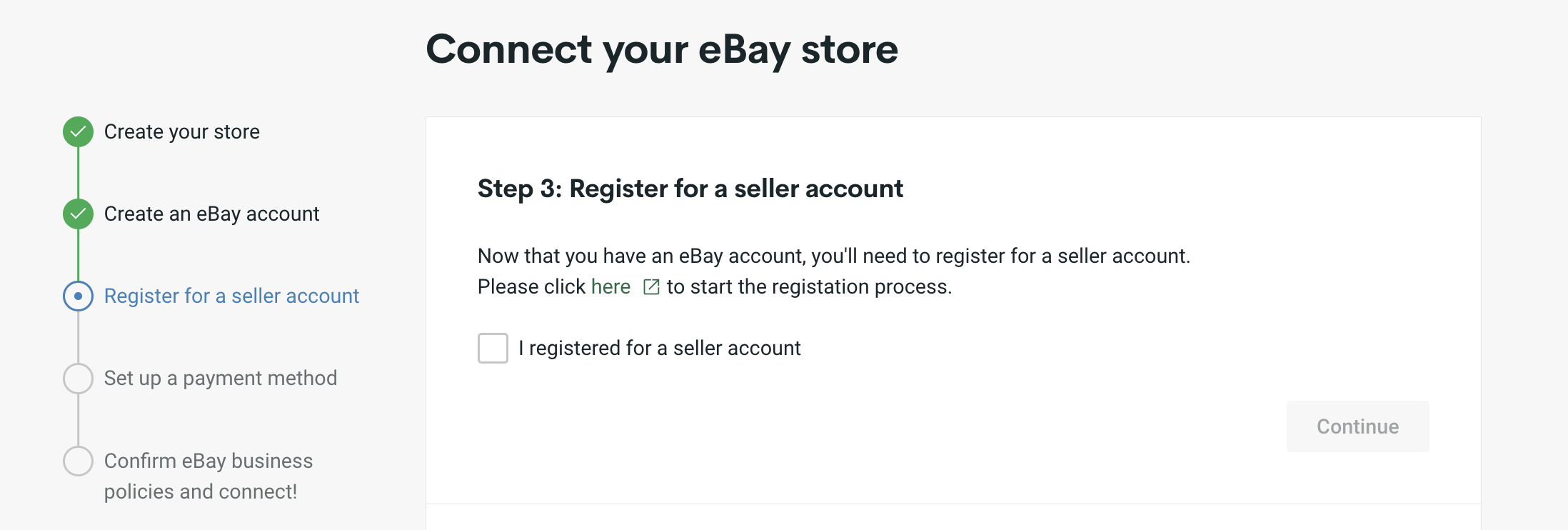The image size is (1568, 530).
Task: Open the Create your store step
Action: 182,131
